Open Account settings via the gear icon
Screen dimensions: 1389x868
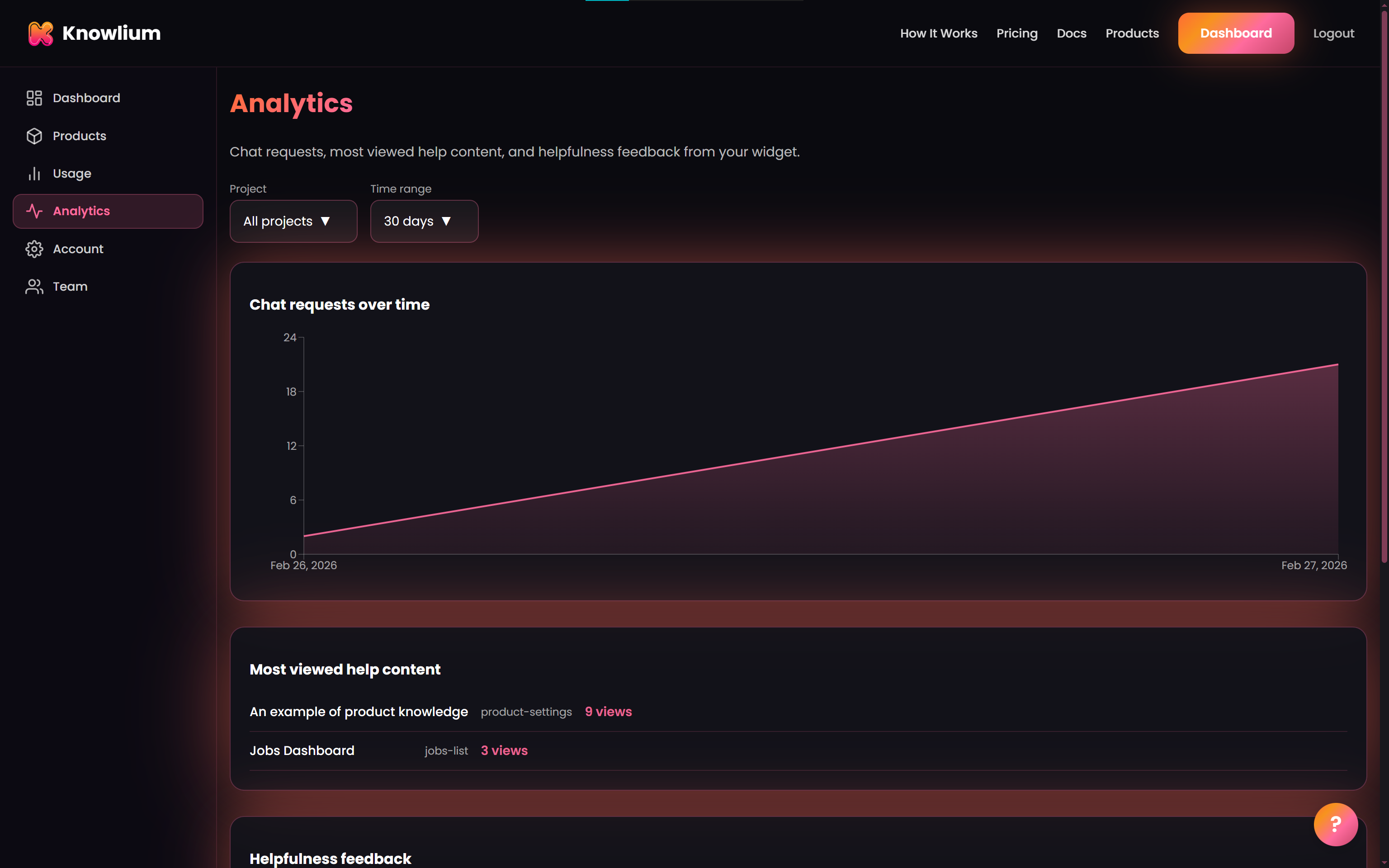pos(34,249)
